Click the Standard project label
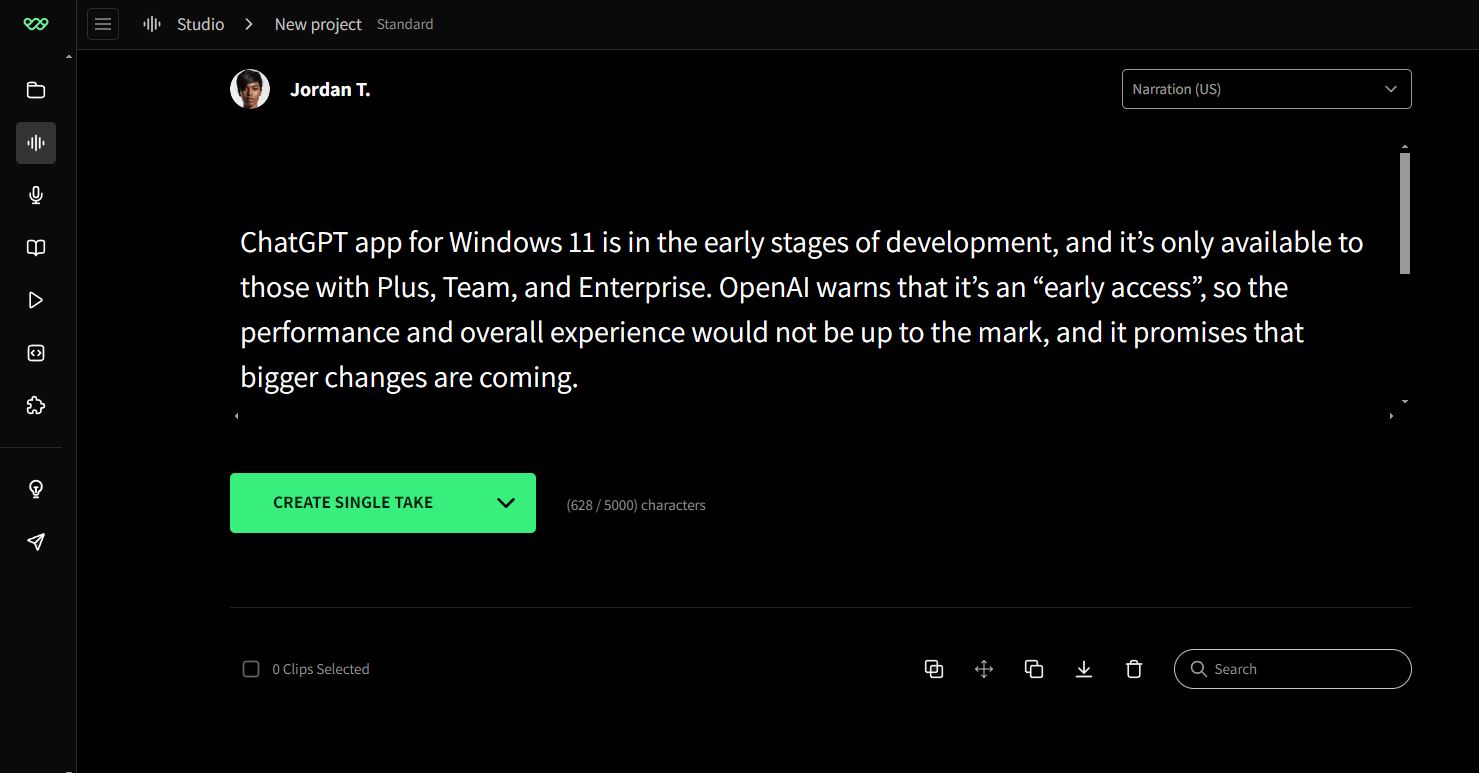 point(405,24)
